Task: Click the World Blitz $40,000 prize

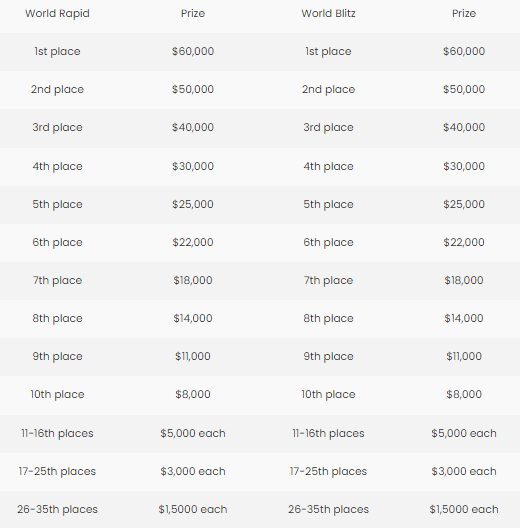Action: [x=464, y=127]
